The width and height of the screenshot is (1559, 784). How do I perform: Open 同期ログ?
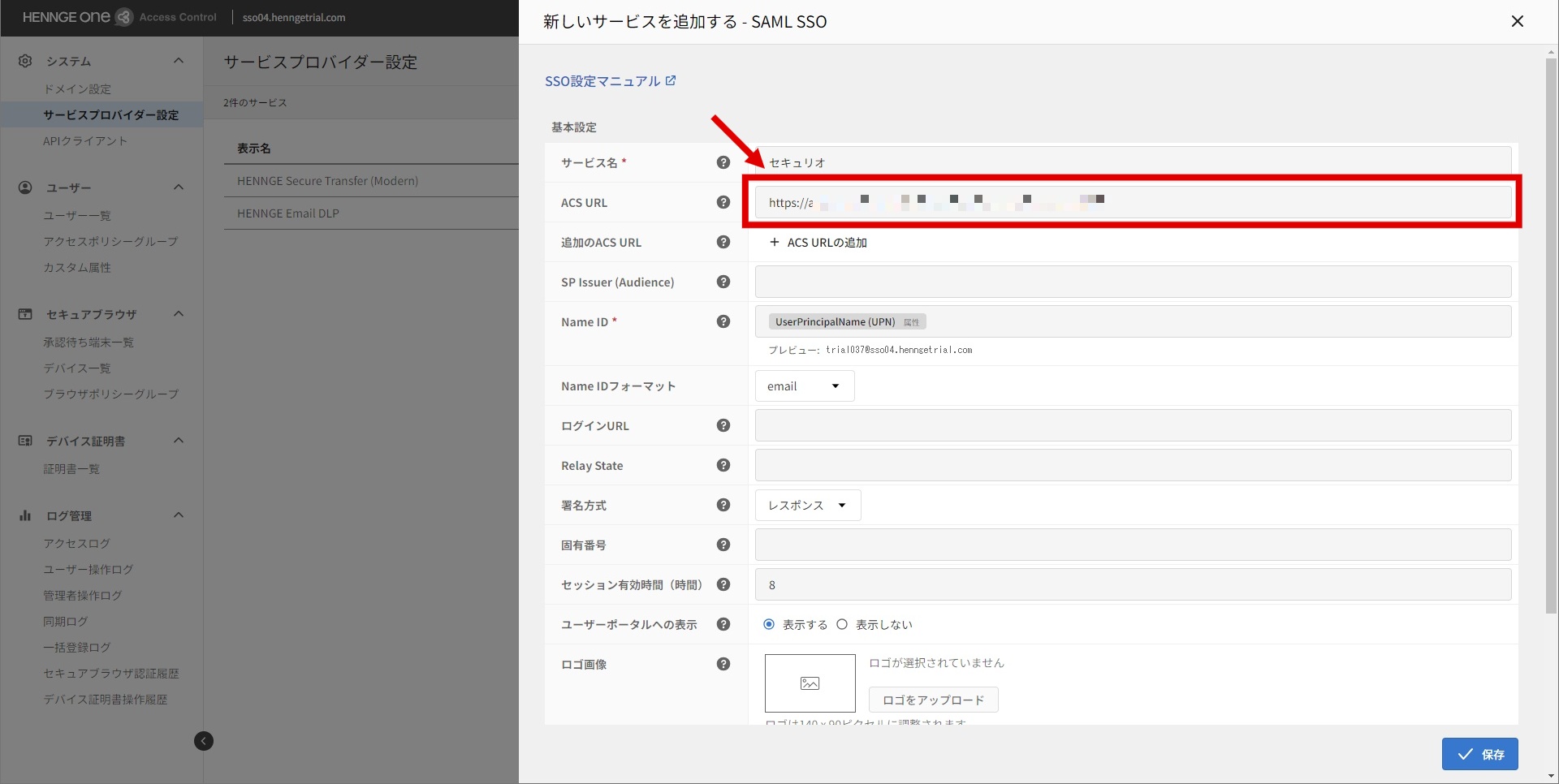66,621
